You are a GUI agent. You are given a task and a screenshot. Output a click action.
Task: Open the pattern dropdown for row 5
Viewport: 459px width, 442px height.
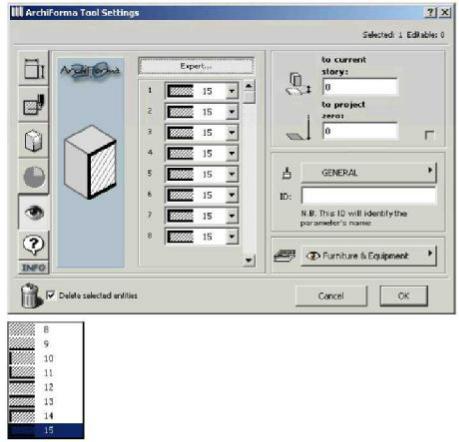(232, 174)
